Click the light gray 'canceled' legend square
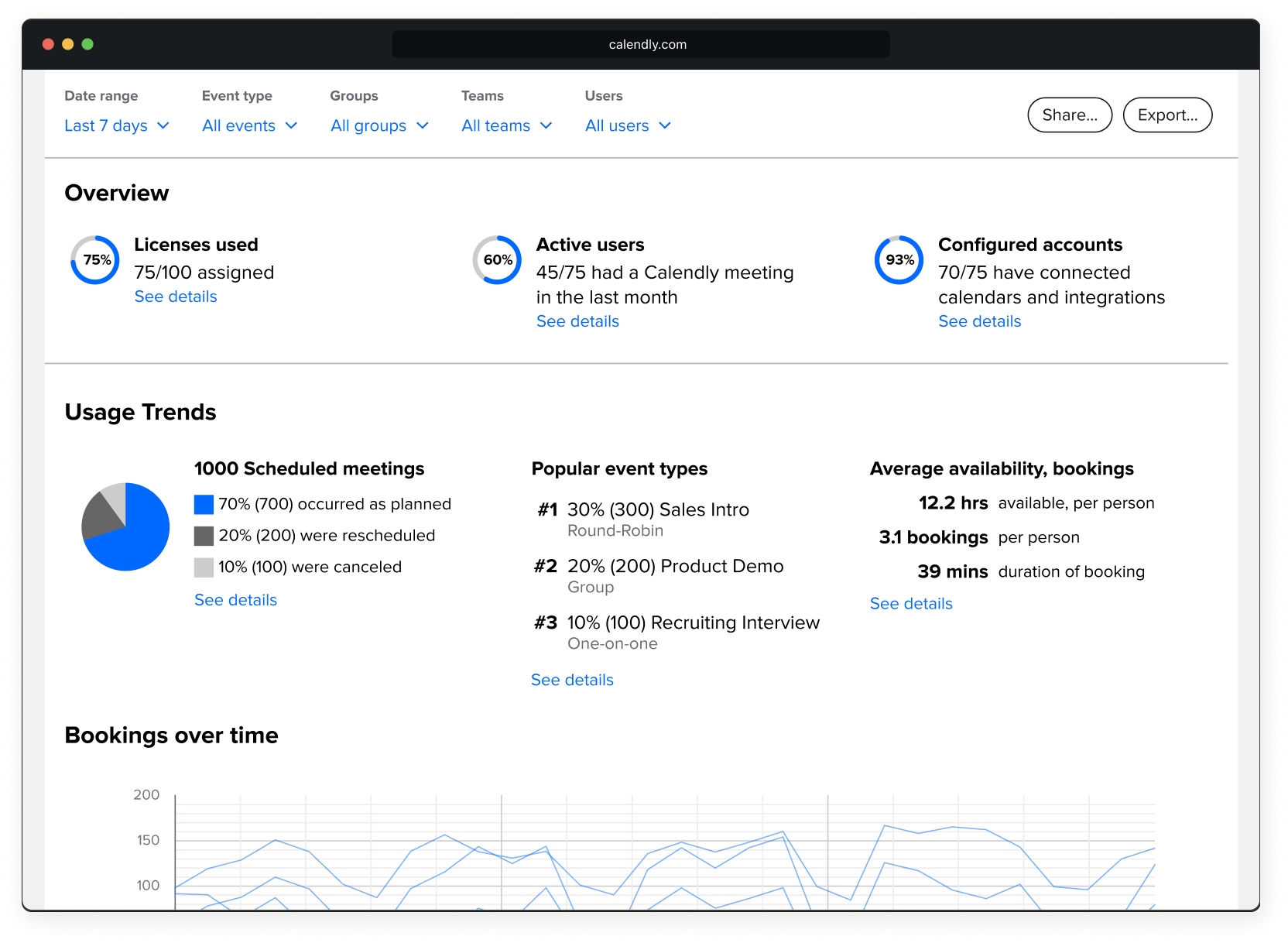This screenshot has width=1288, height=943. point(204,568)
